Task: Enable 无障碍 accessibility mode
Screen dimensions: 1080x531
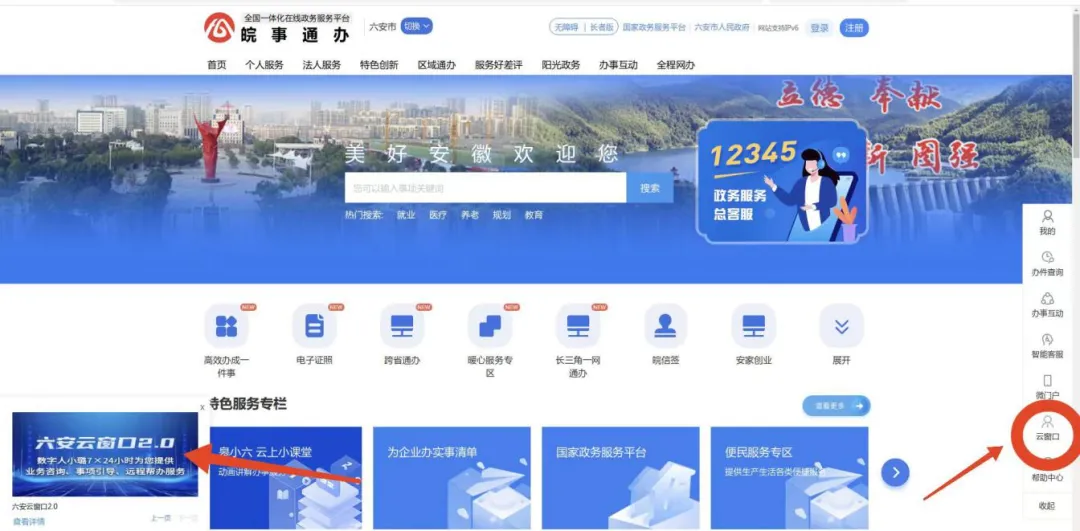Action: pos(566,28)
